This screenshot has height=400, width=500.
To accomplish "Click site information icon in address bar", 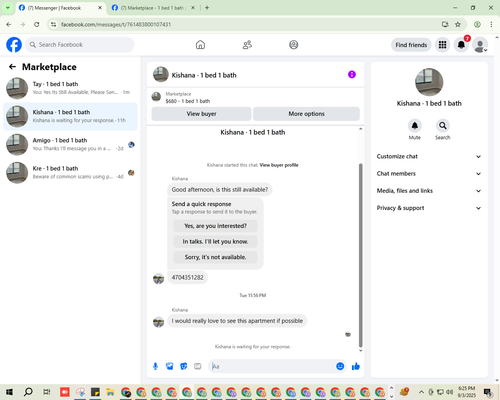I will pyautogui.click(x=53, y=24).
